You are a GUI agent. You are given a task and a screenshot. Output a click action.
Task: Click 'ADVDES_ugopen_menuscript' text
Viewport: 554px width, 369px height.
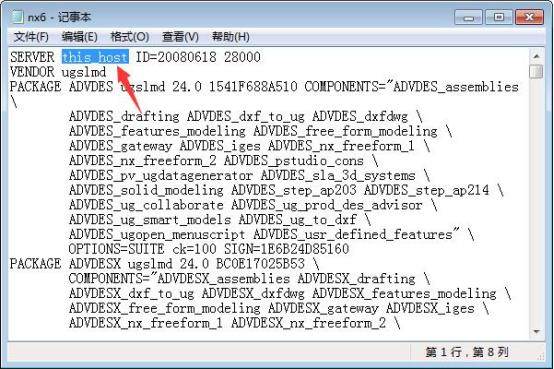pyautogui.click(x=157, y=235)
